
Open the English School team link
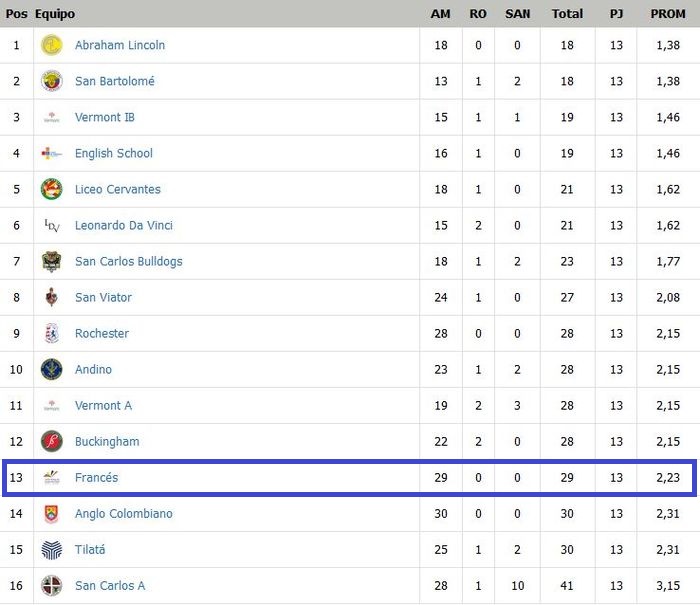coord(114,153)
